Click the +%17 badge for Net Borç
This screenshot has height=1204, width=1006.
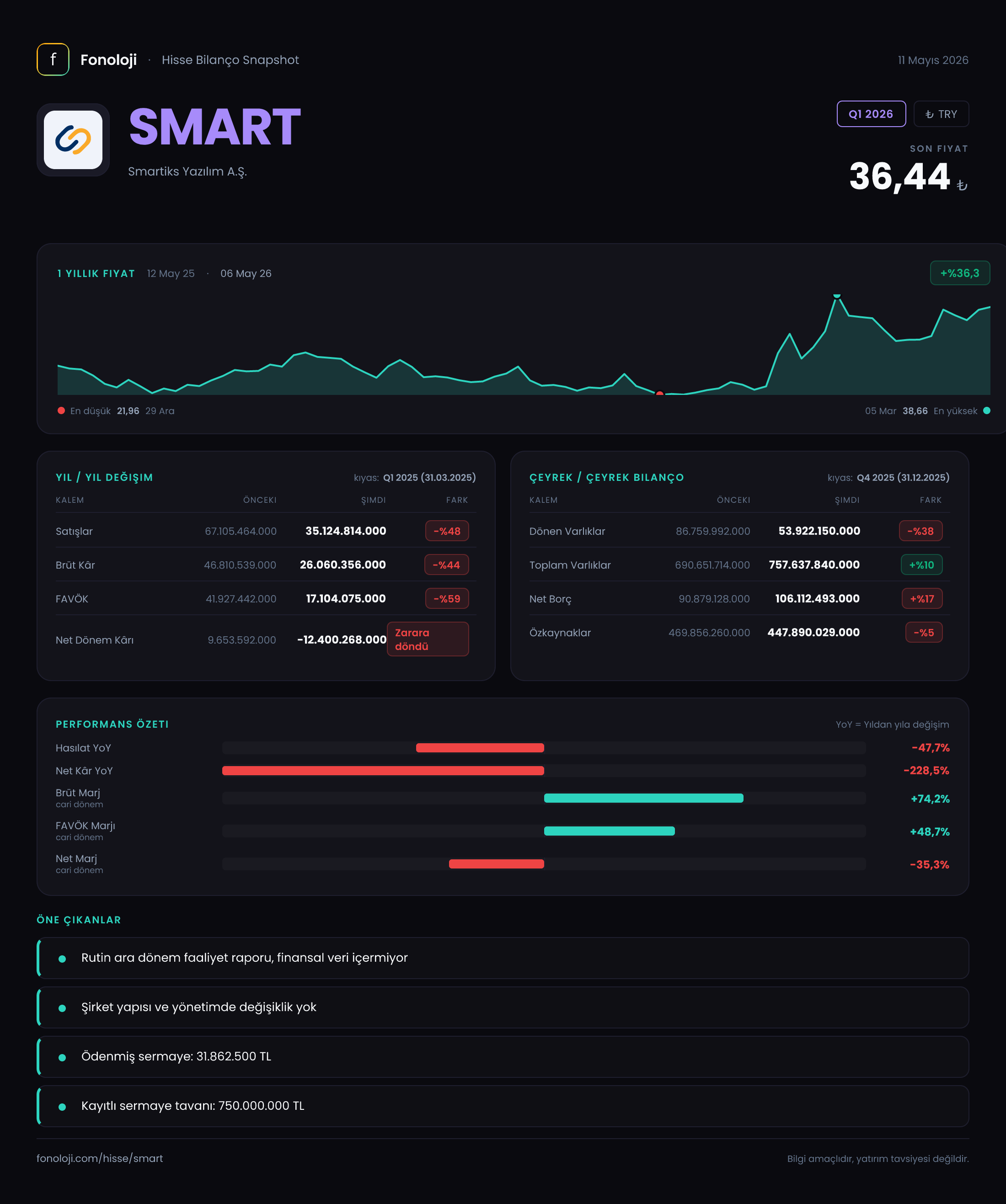(x=922, y=598)
